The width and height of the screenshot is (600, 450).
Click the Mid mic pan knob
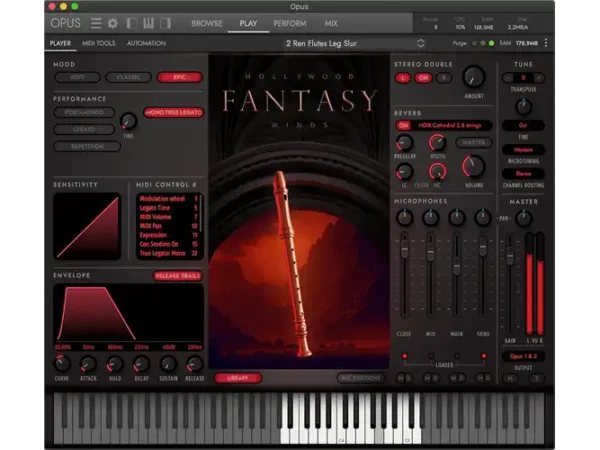pos(430,218)
